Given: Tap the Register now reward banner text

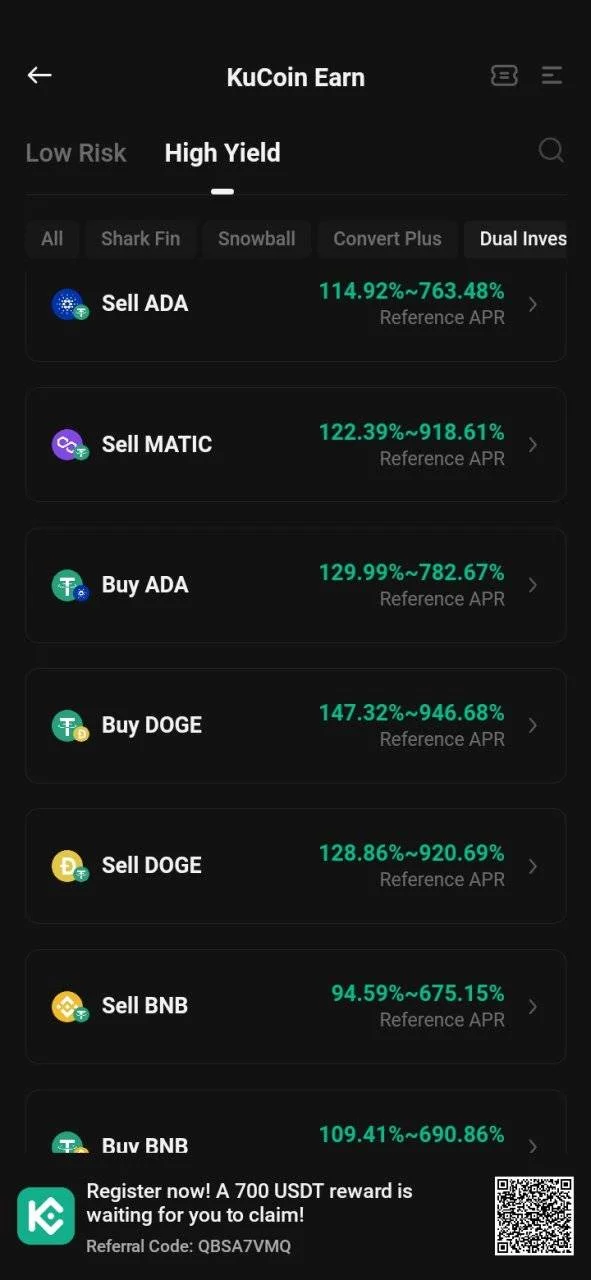Looking at the screenshot, I should point(250,1203).
